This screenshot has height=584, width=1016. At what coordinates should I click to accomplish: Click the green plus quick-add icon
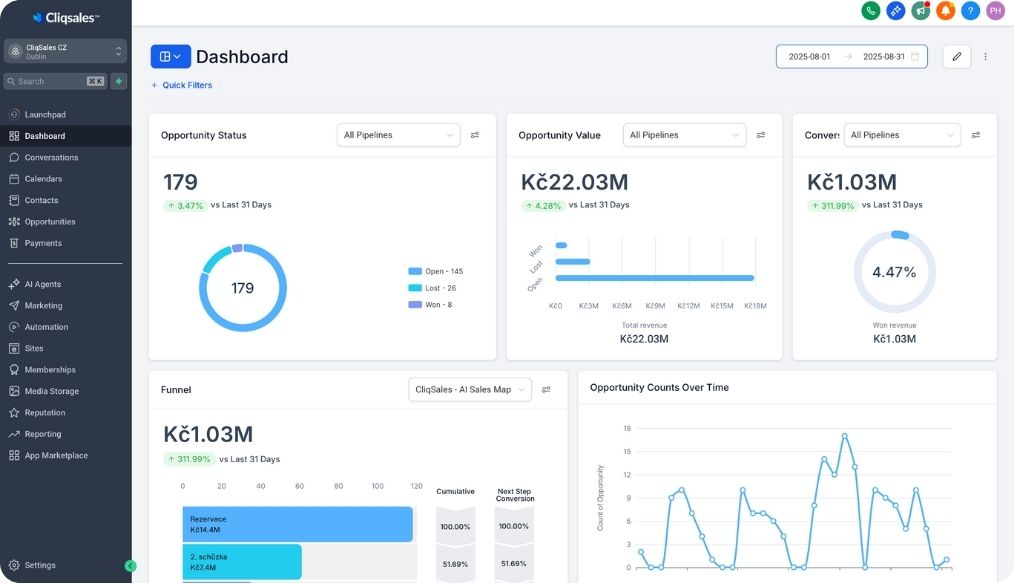119,81
